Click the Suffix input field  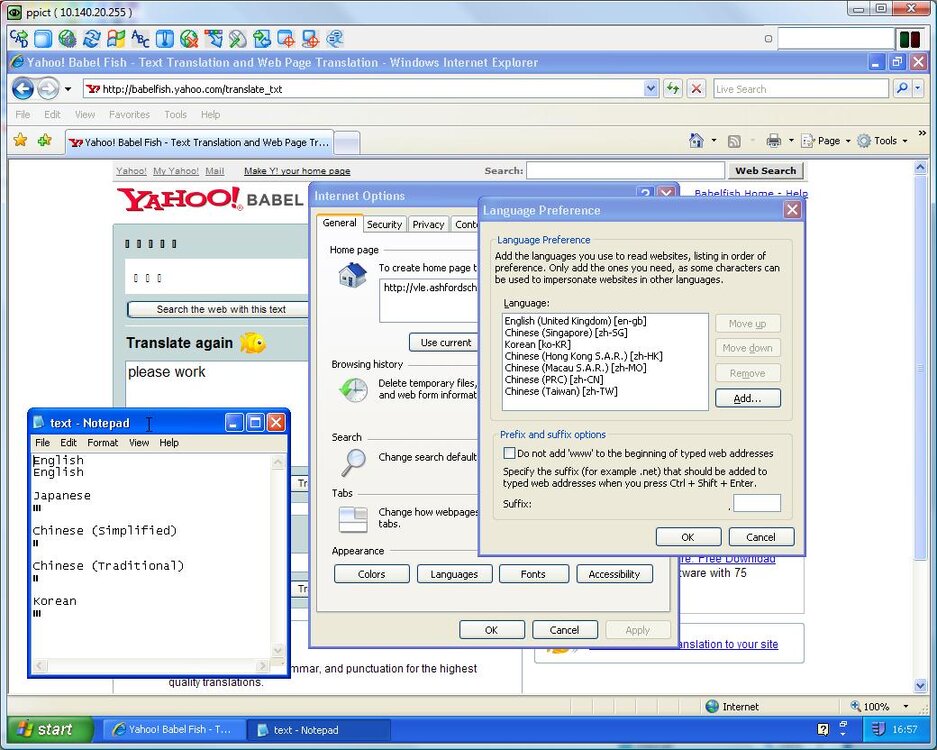757,503
